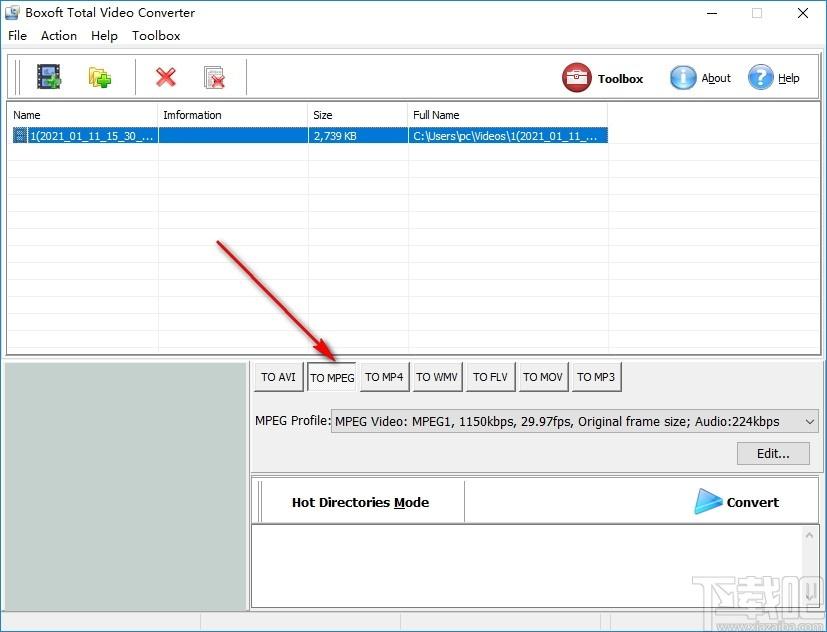Open the Action menu
827x632 pixels.
59,35
